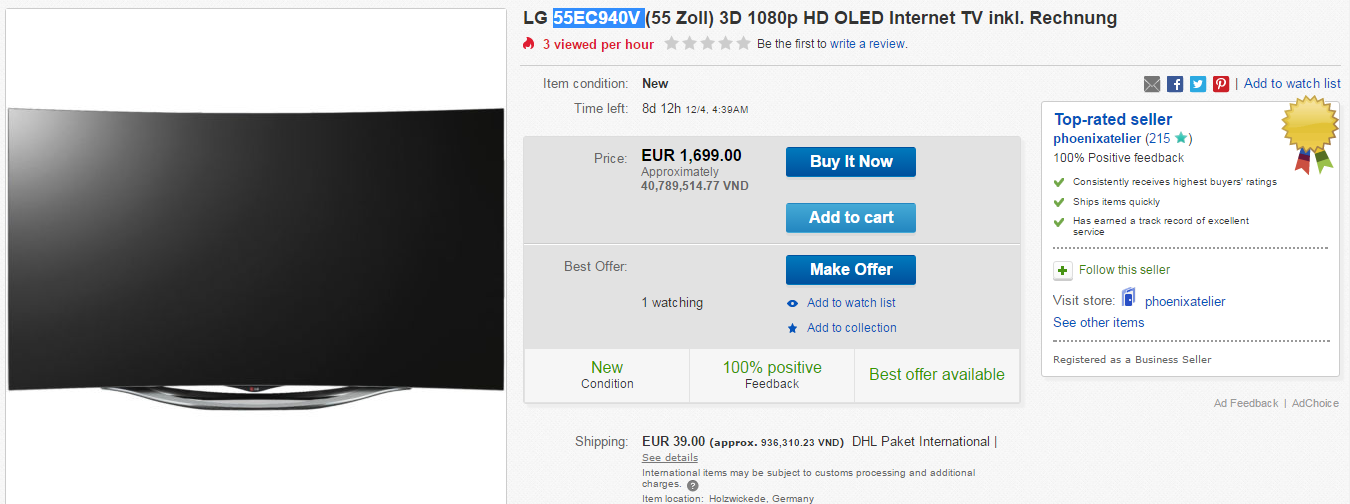The image size is (1350, 504).
Task: Open phoenixatelier seller profile link
Action: pyautogui.click(x=1097, y=138)
